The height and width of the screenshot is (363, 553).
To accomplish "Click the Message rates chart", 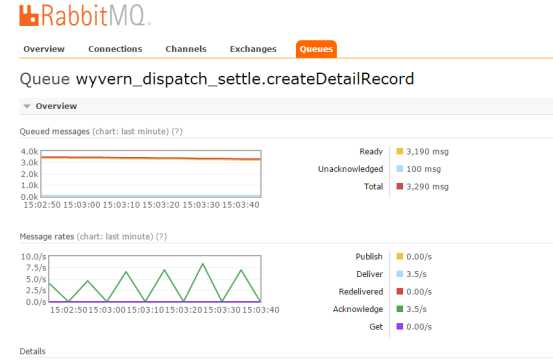I will (x=155, y=278).
